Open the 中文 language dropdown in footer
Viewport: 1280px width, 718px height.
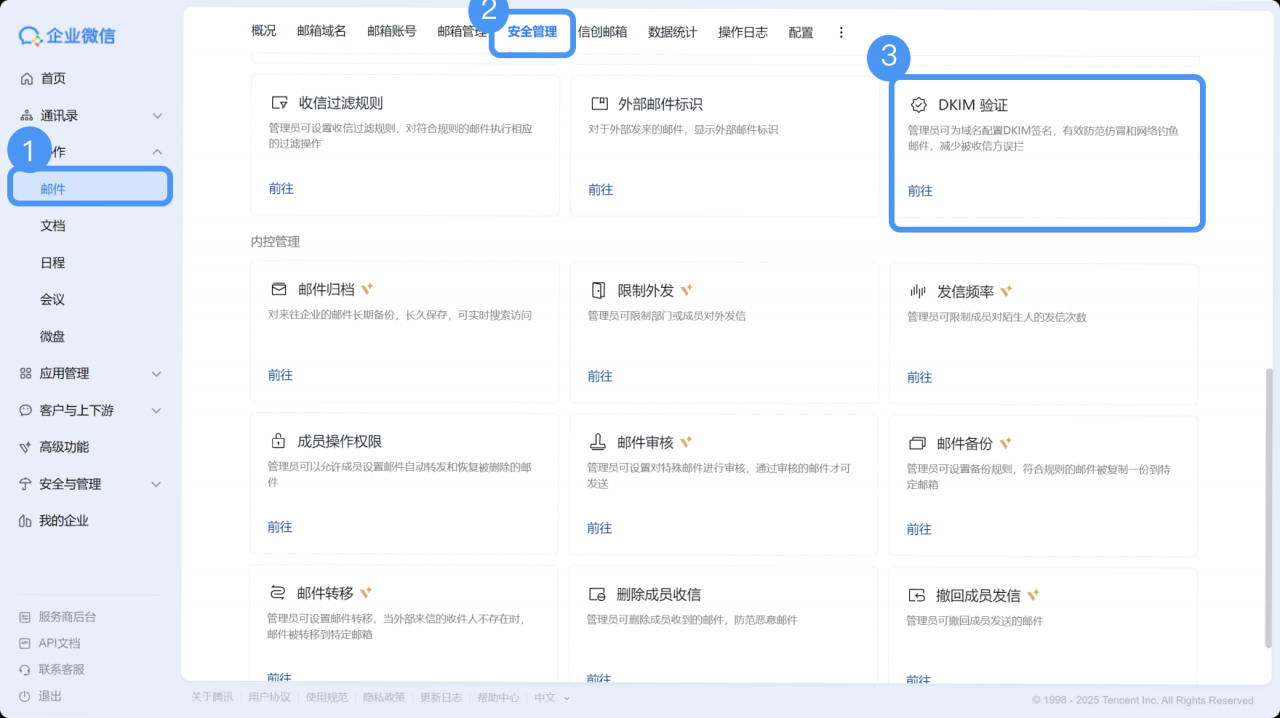552,698
